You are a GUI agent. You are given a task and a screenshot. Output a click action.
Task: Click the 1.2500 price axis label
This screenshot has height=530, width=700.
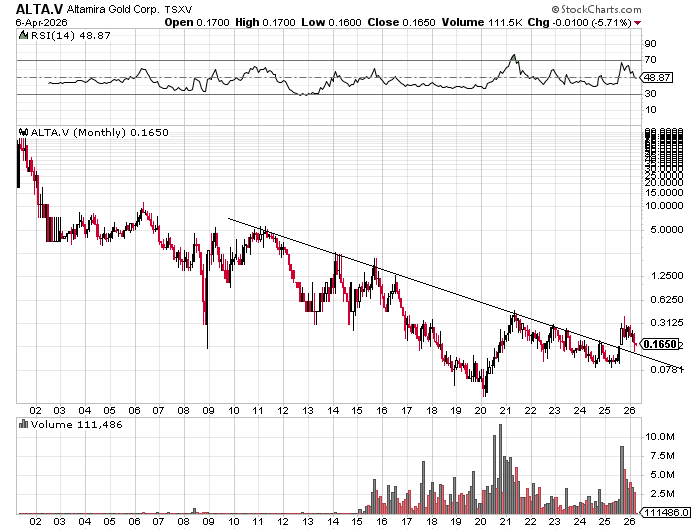[667, 275]
